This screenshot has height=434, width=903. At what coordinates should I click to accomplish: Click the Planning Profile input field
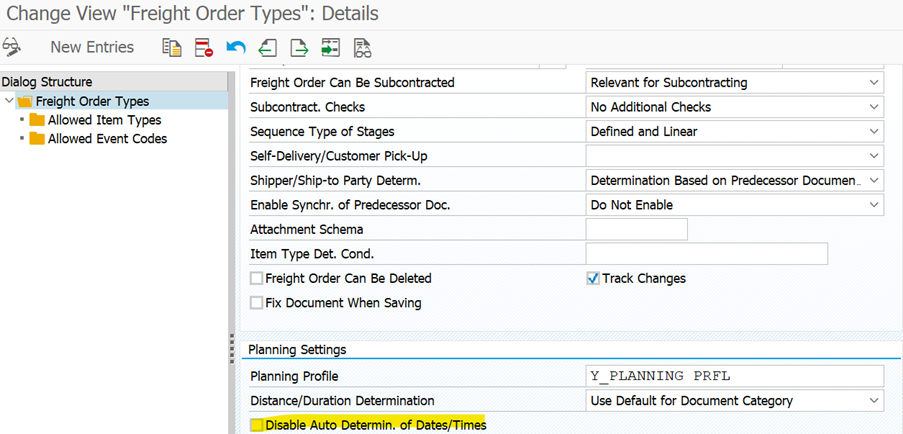[734, 376]
